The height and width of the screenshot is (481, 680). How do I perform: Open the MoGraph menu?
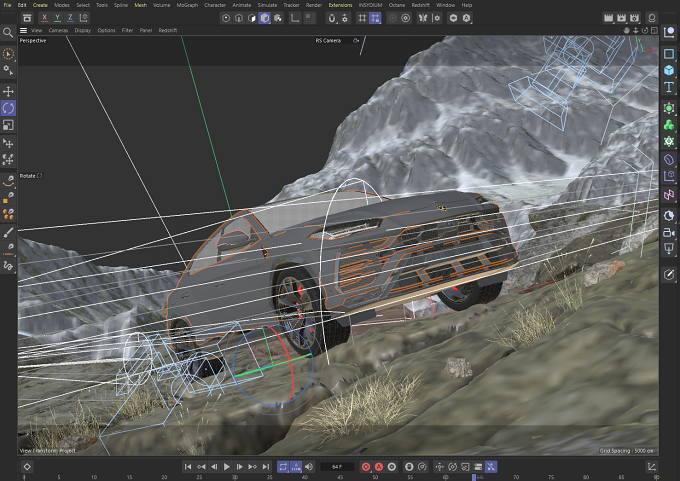187,5
